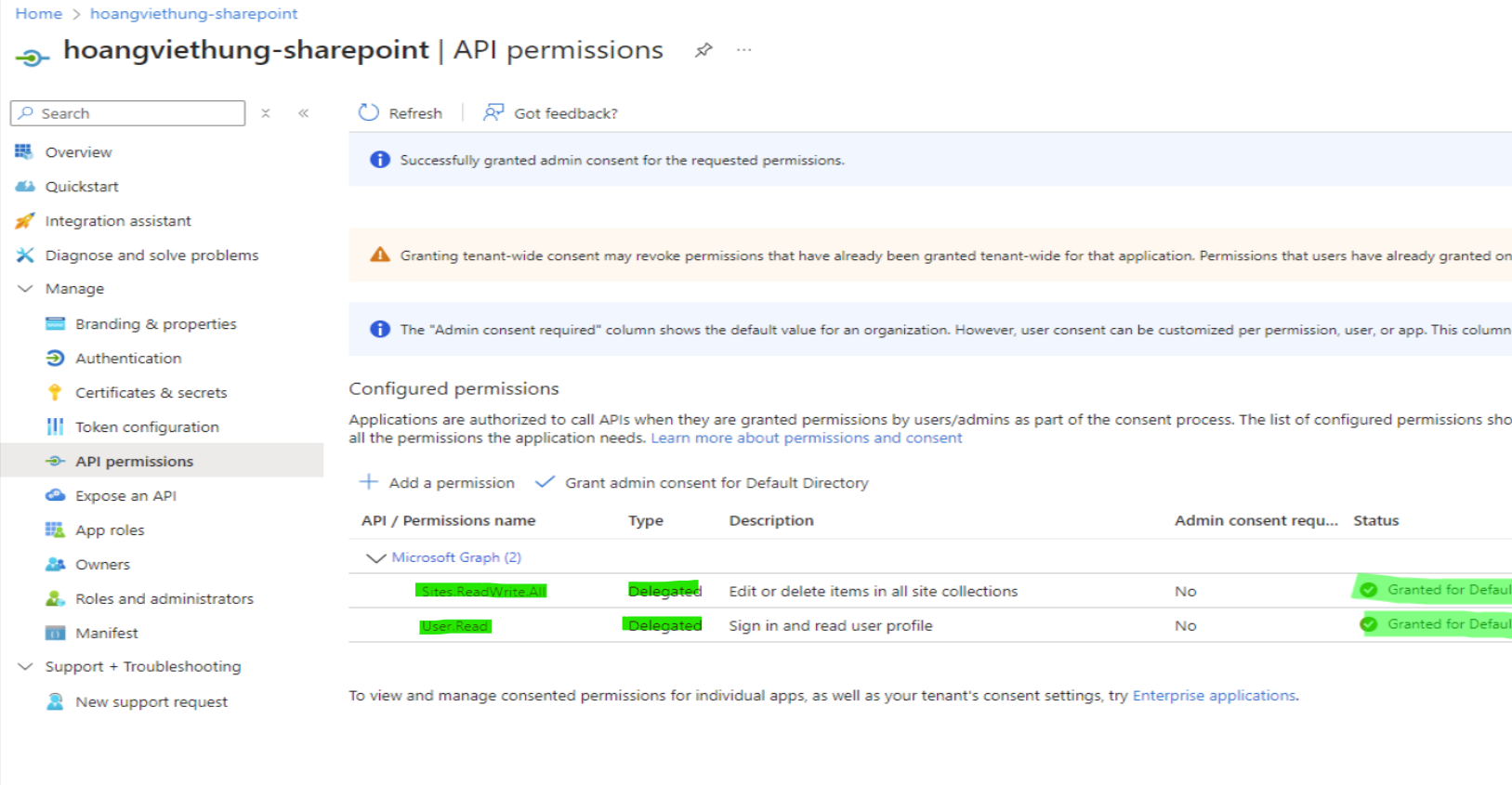The image size is (1512, 785).
Task: Open the more options ellipsis in header
Action: (743, 50)
